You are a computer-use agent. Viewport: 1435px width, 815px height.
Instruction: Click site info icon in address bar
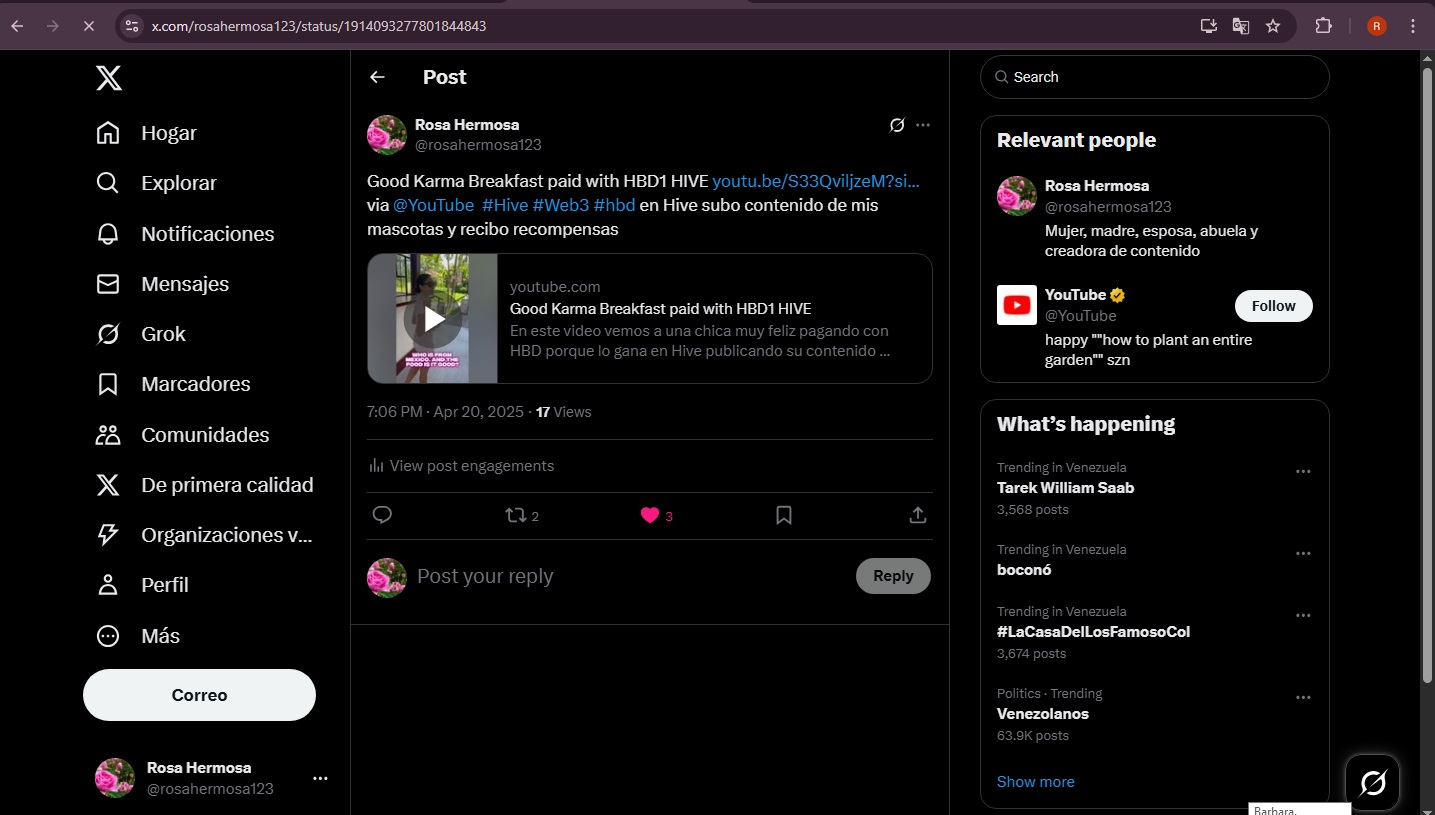132,26
